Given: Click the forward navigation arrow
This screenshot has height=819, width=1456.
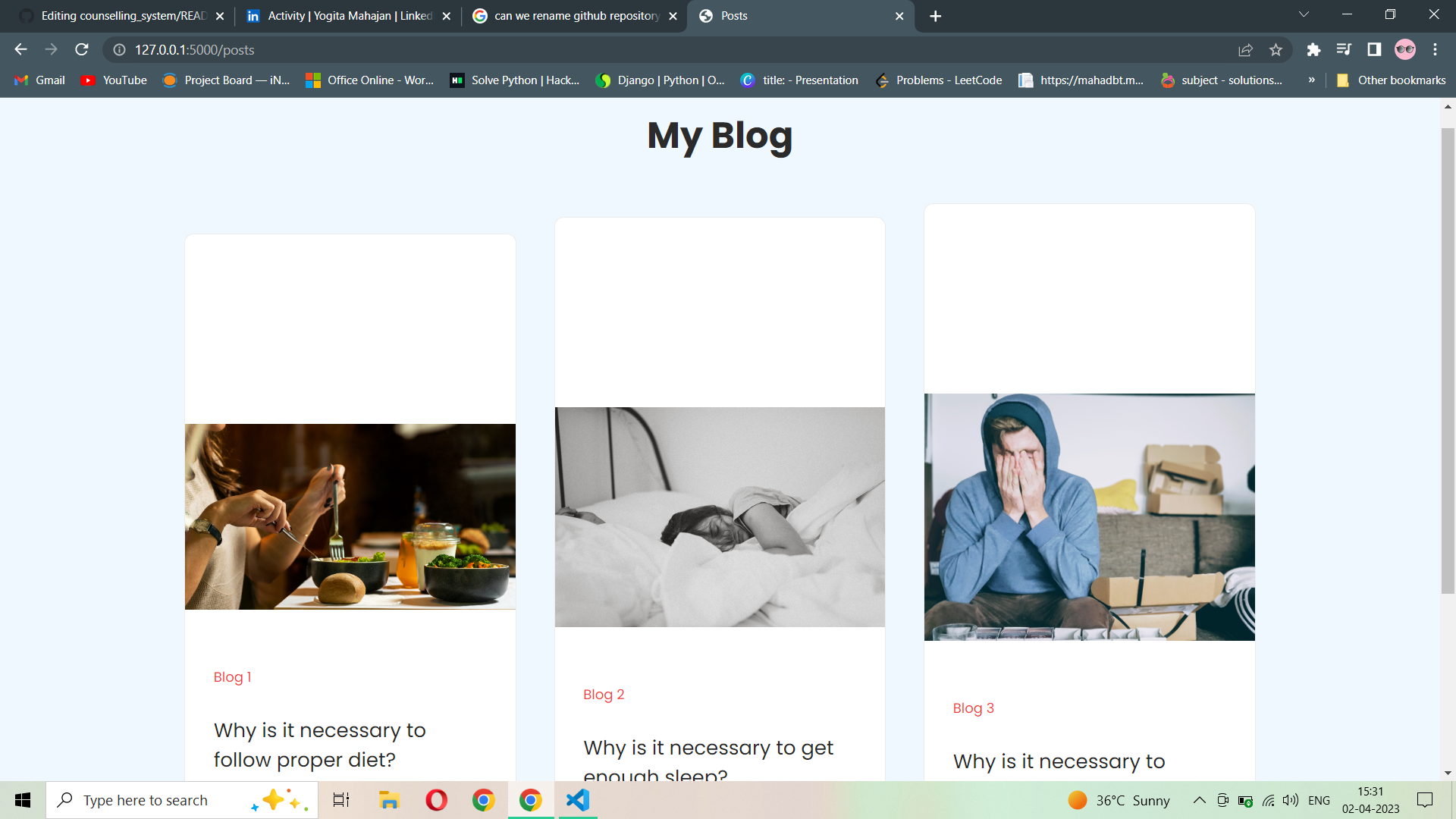Looking at the screenshot, I should [51, 49].
